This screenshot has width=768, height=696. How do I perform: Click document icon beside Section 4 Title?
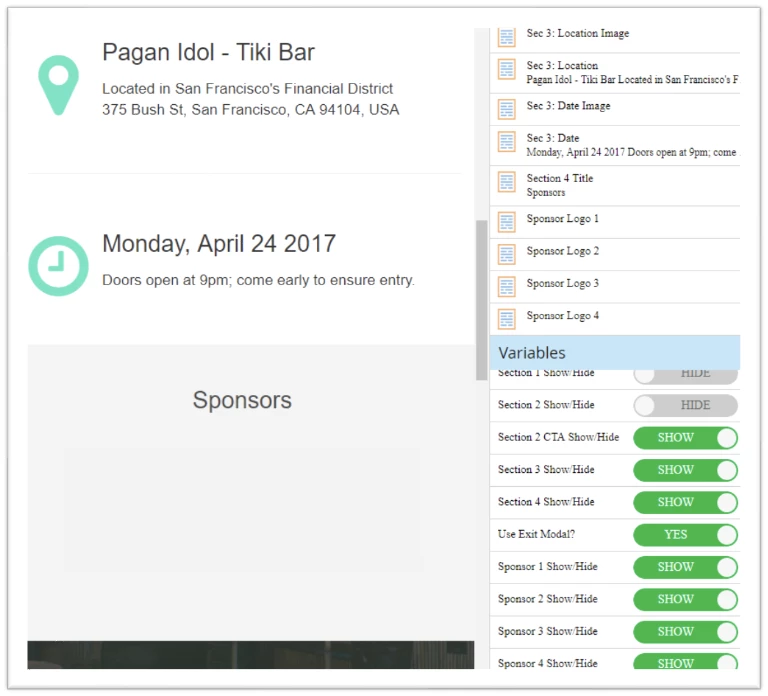pos(506,182)
